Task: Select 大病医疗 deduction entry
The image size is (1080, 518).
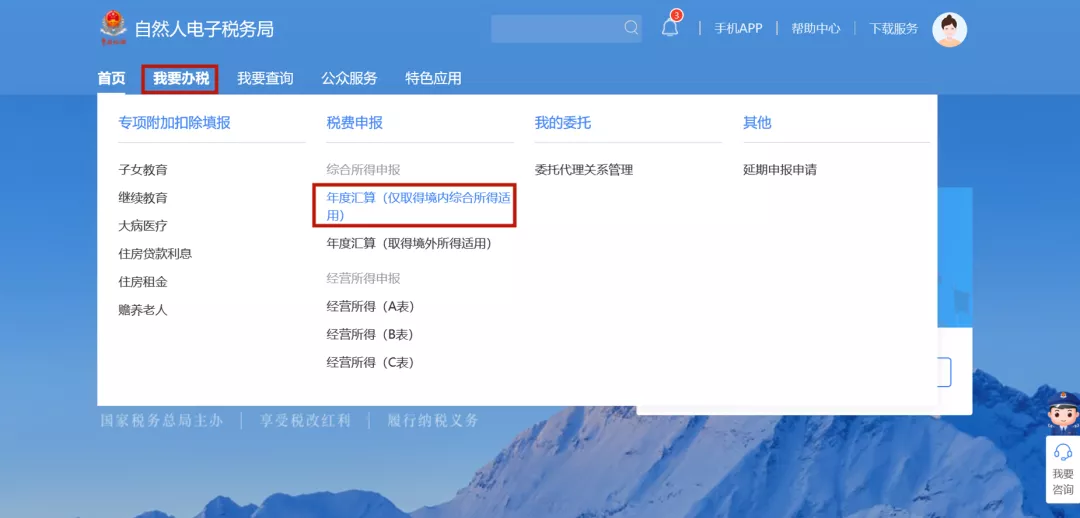Action: pyautogui.click(x=143, y=226)
